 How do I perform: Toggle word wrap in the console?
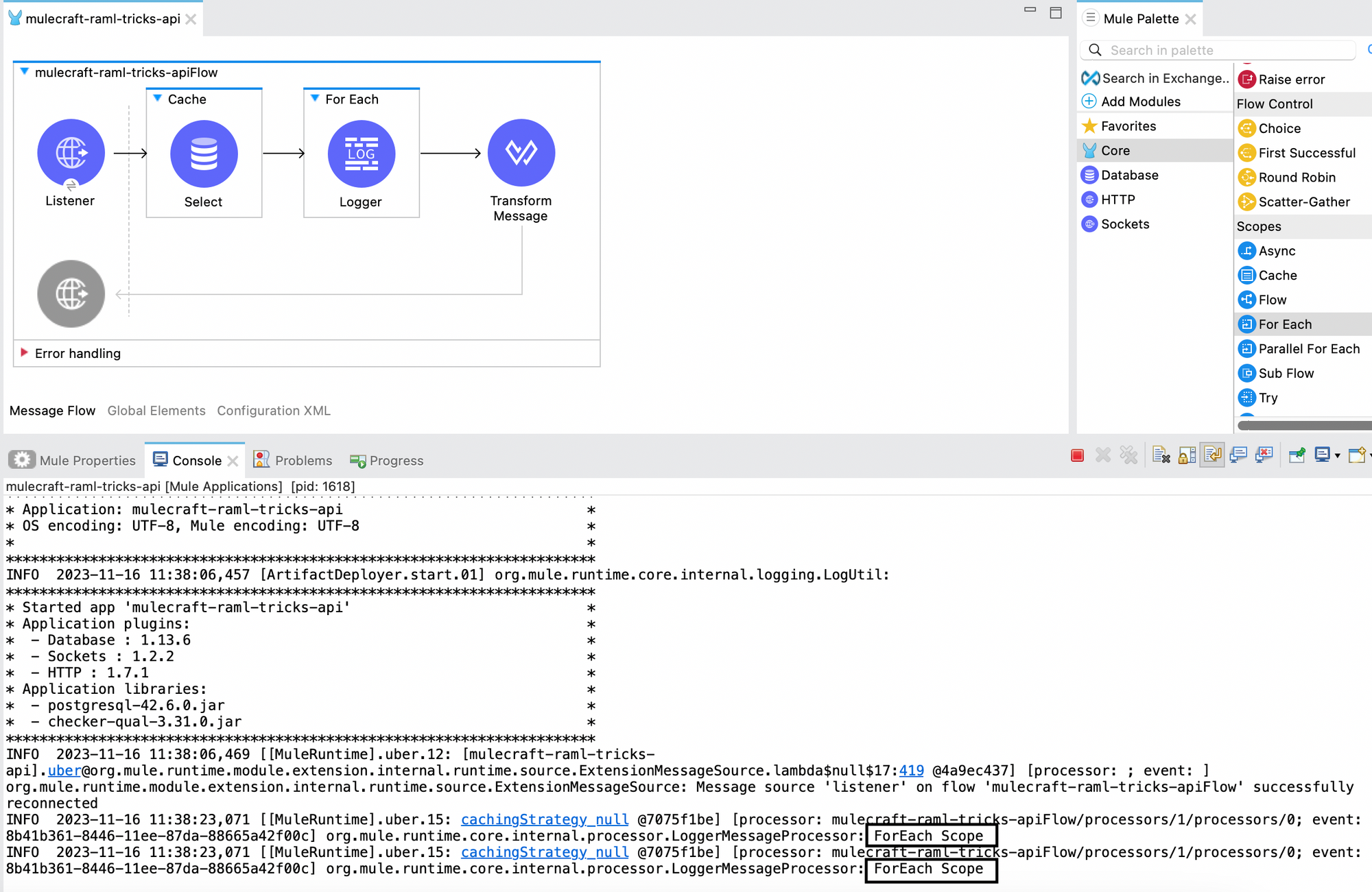click(x=1213, y=456)
